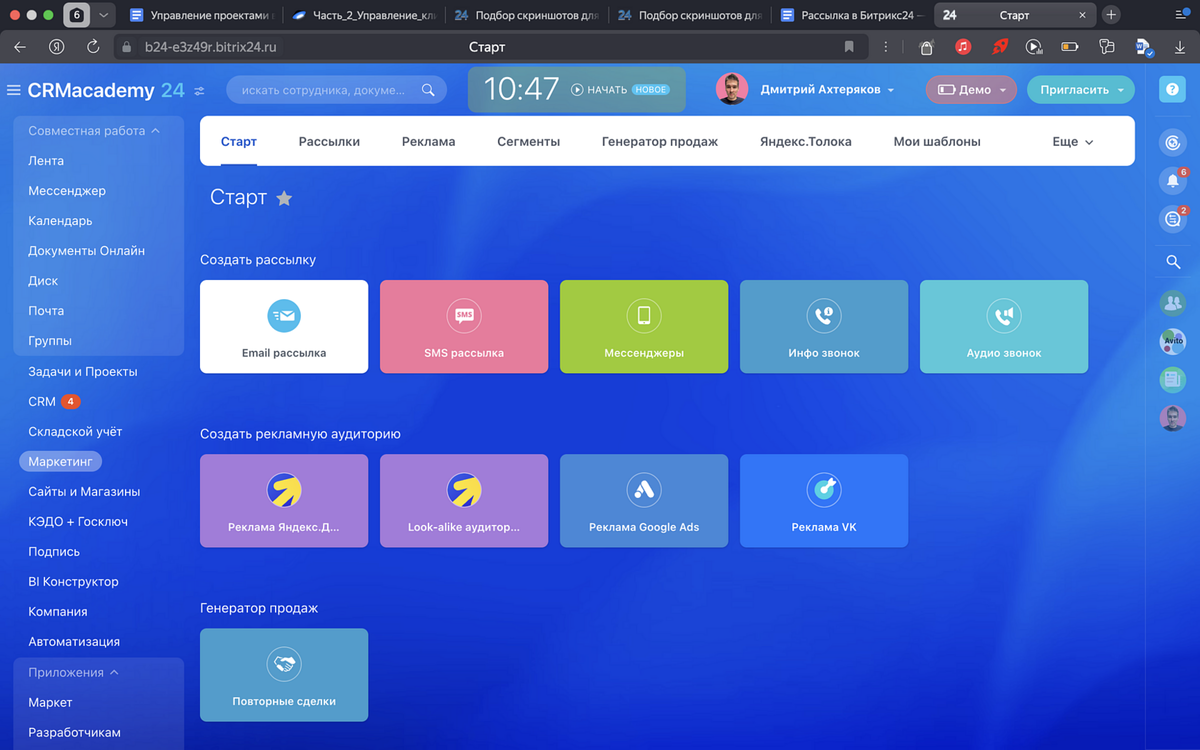This screenshot has width=1200, height=750.
Task: Open Календарь in the left menu
Action: point(60,221)
